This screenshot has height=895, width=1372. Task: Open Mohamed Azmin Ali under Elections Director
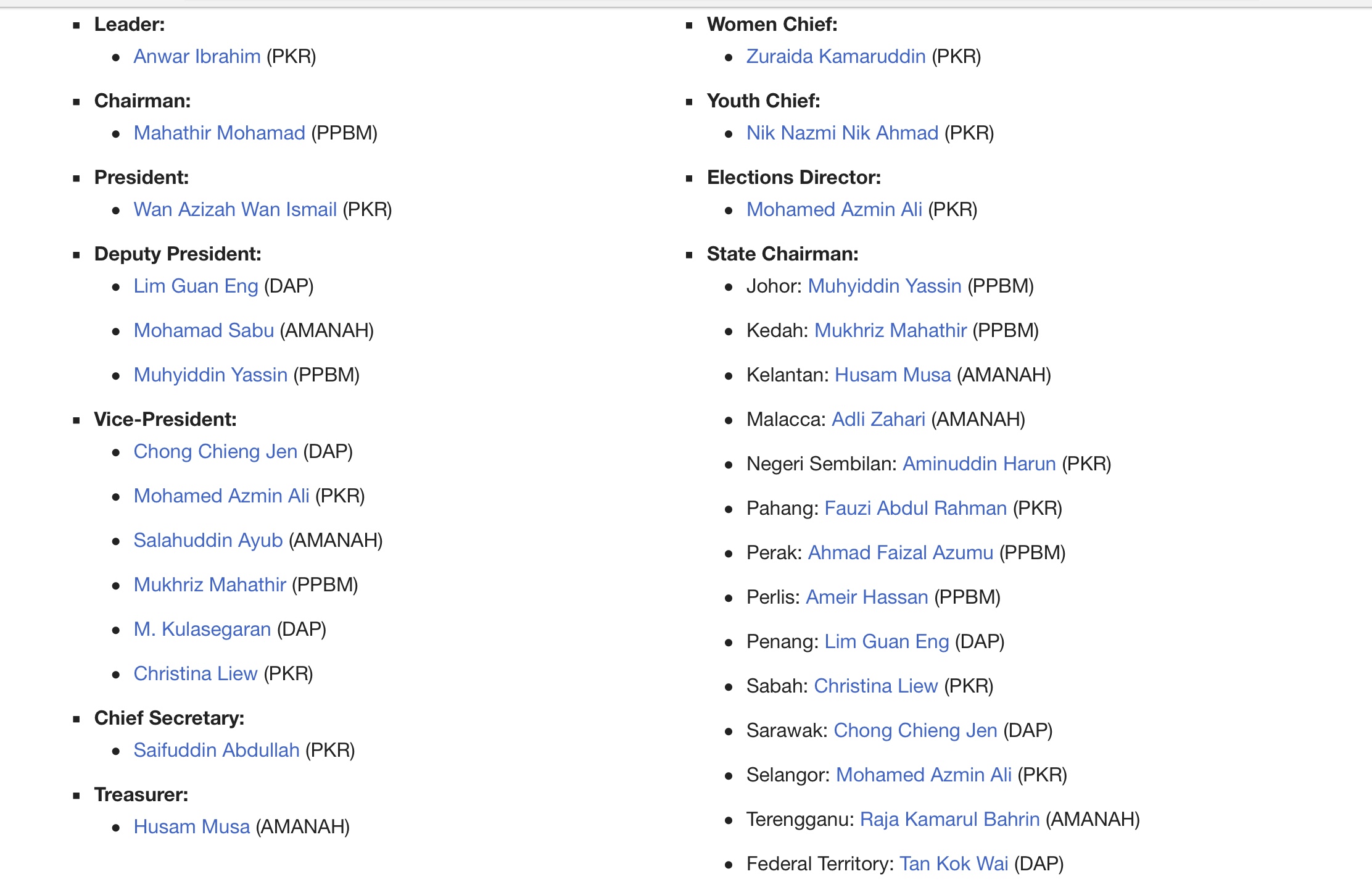tap(834, 209)
